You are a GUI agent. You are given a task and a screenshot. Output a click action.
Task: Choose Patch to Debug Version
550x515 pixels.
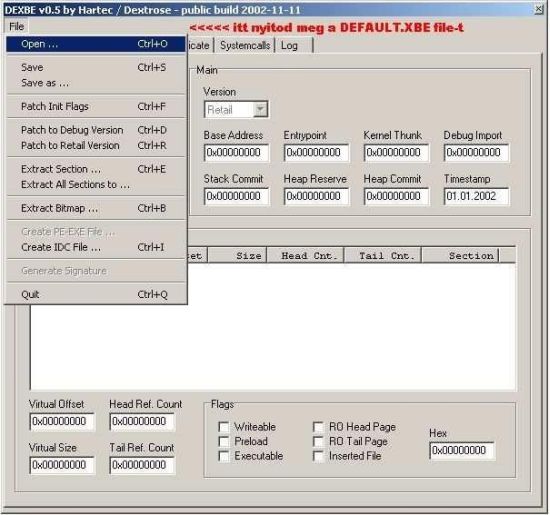[x=95, y=130]
